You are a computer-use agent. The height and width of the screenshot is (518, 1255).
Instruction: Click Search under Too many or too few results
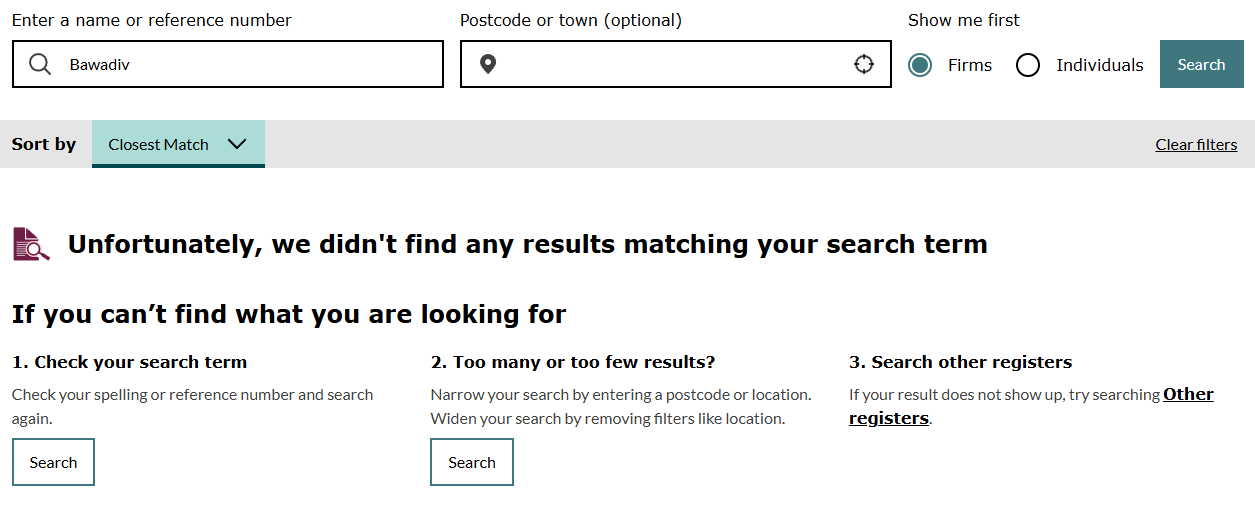[472, 462]
